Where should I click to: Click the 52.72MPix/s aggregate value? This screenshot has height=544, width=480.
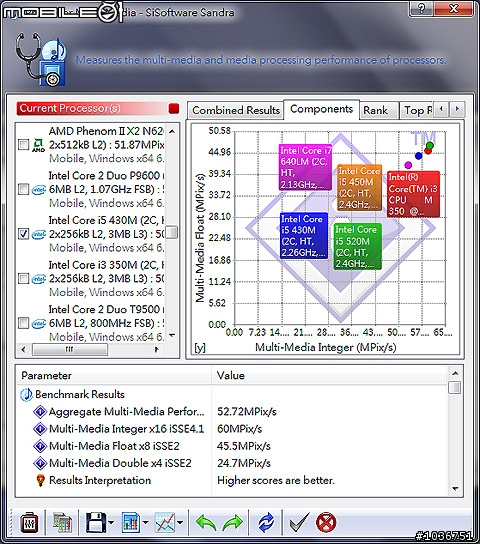tap(247, 411)
